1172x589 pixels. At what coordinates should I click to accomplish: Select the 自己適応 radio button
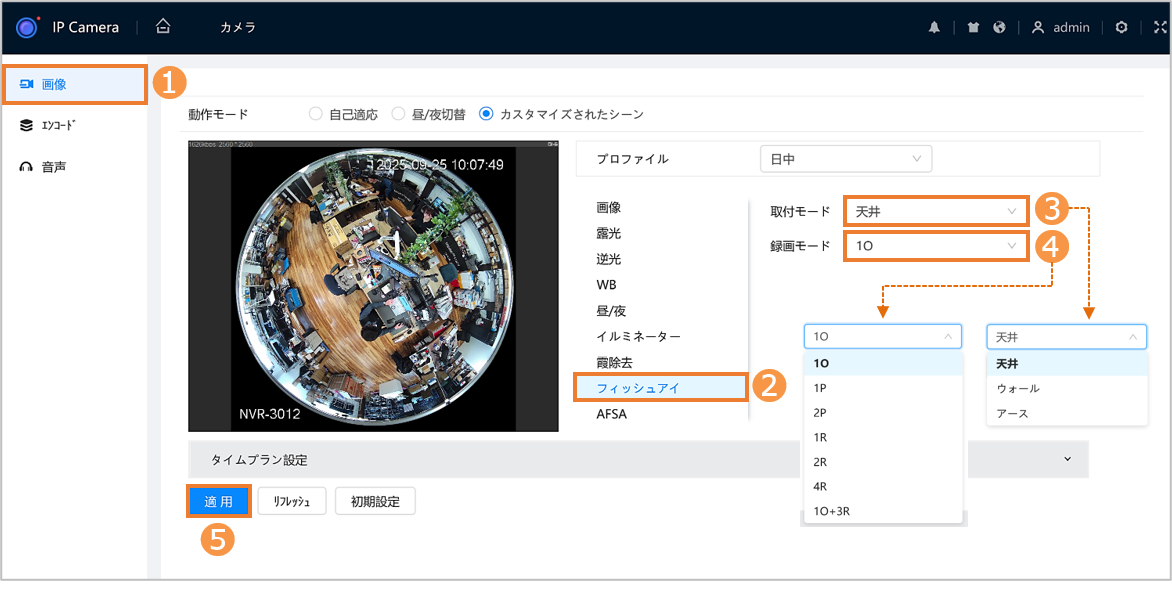[316, 114]
